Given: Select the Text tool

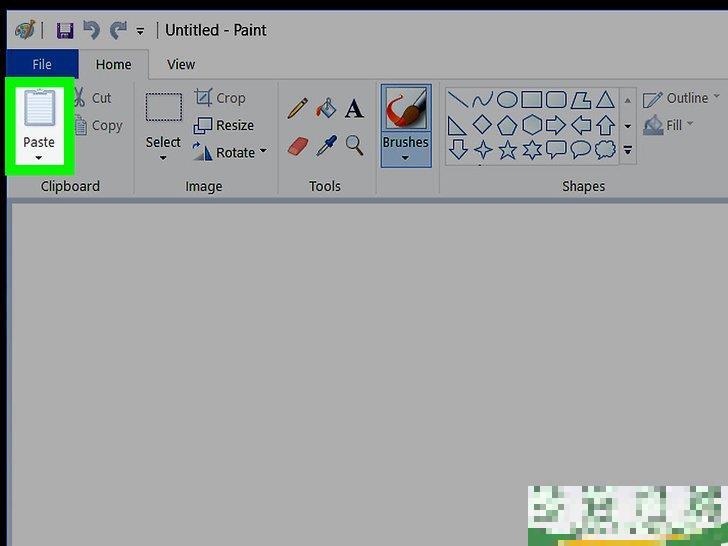Looking at the screenshot, I should click(354, 109).
